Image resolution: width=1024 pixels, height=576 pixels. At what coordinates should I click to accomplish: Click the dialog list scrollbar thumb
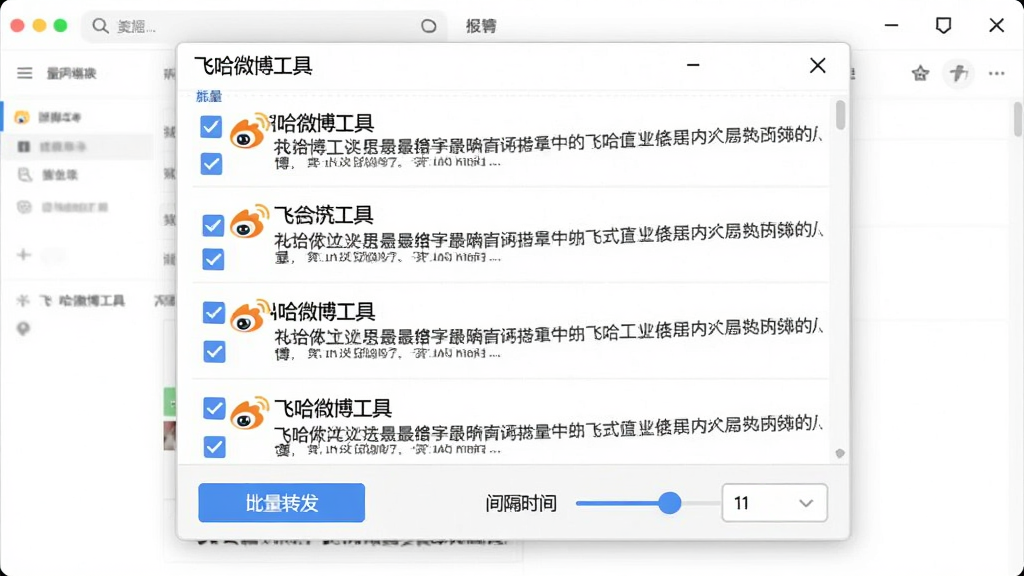(840, 115)
